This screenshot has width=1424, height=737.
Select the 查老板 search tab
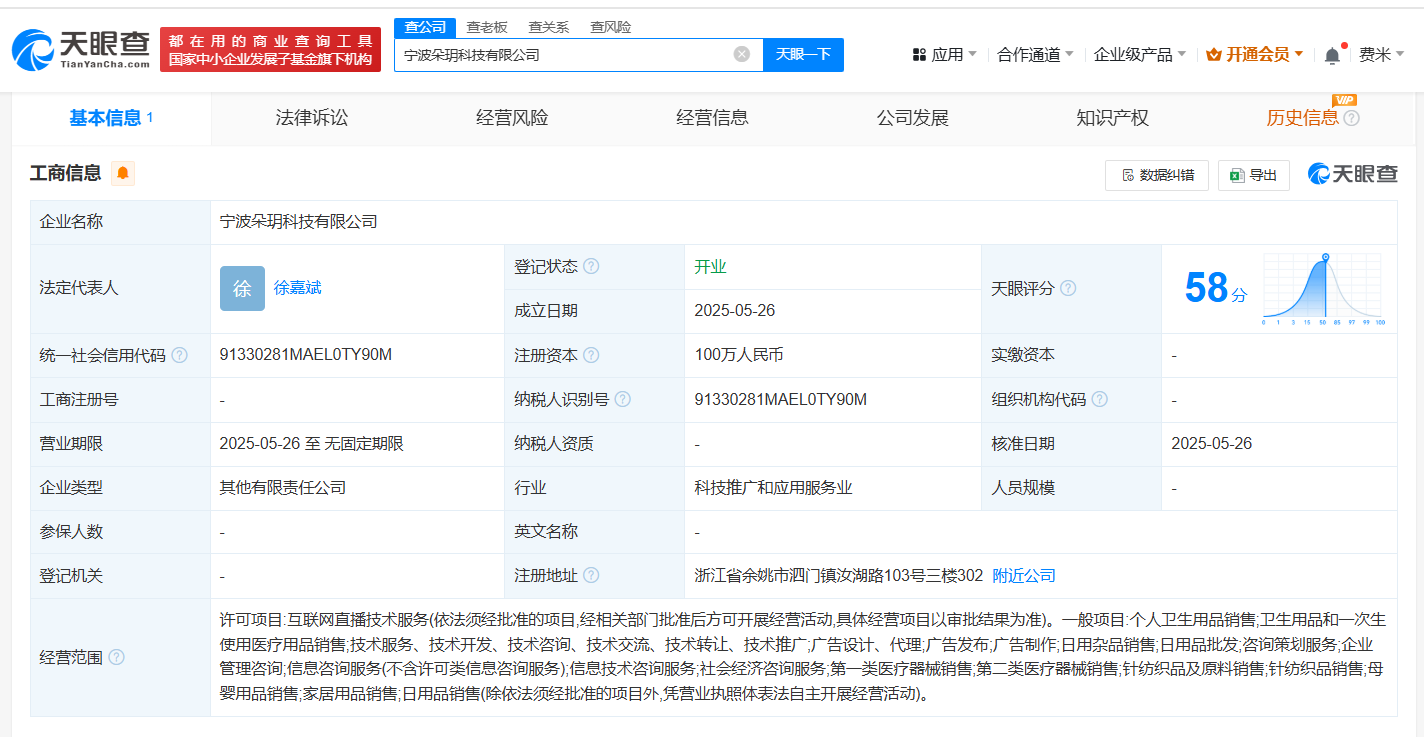487,27
